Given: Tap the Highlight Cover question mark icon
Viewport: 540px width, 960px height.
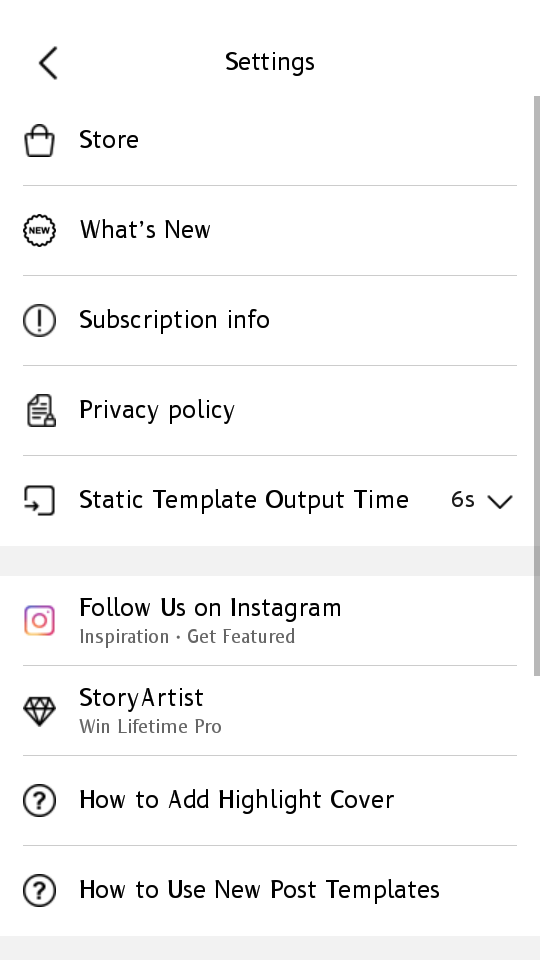Looking at the screenshot, I should coord(39,800).
